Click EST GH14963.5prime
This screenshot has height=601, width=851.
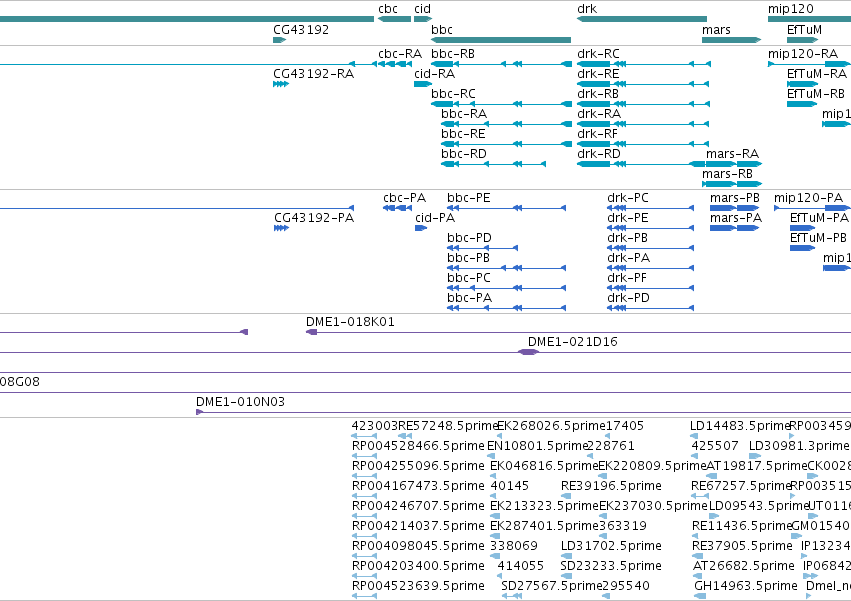[x=698, y=596]
